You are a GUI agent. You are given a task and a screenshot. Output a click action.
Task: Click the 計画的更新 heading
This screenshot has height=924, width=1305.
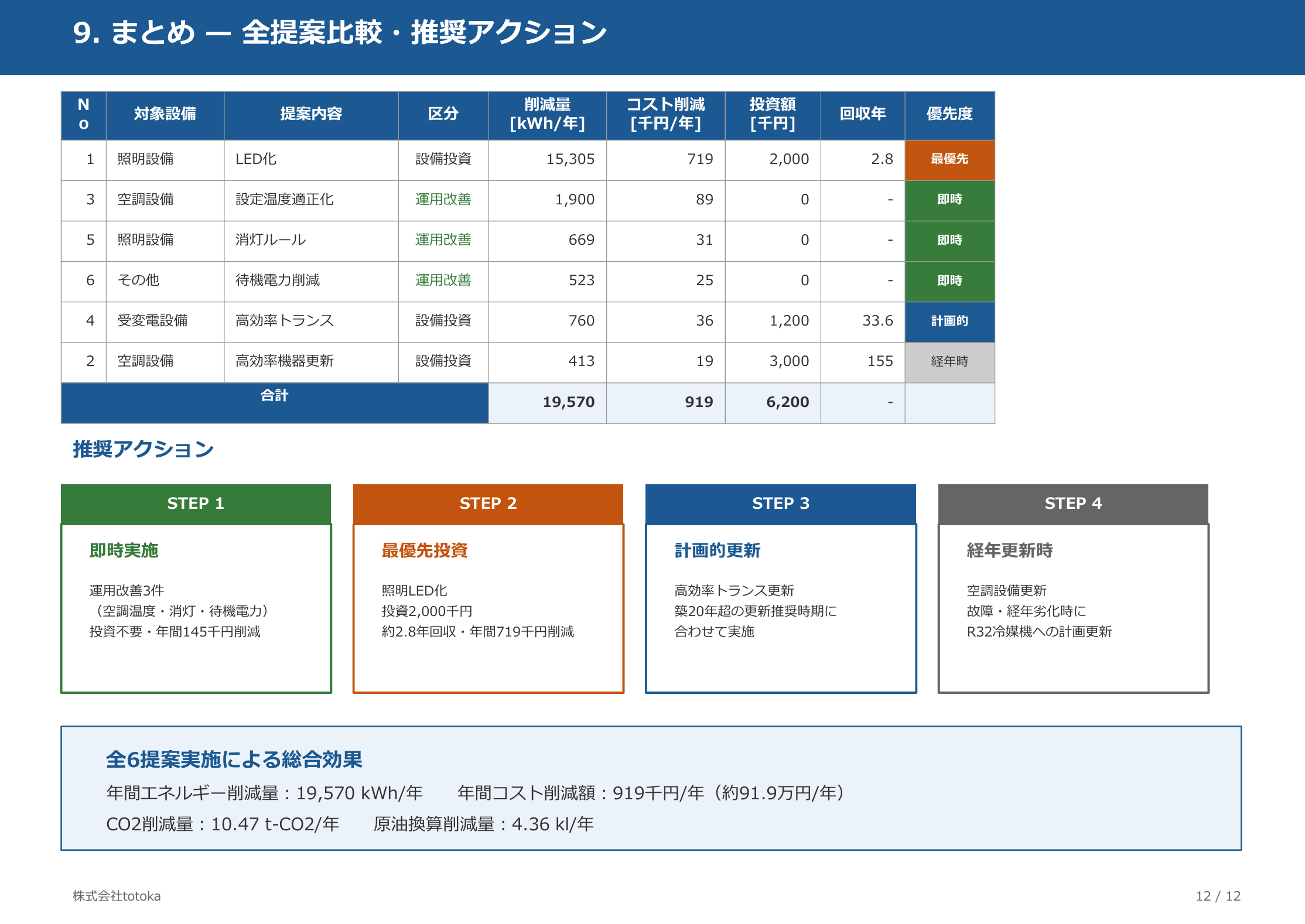click(x=718, y=551)
